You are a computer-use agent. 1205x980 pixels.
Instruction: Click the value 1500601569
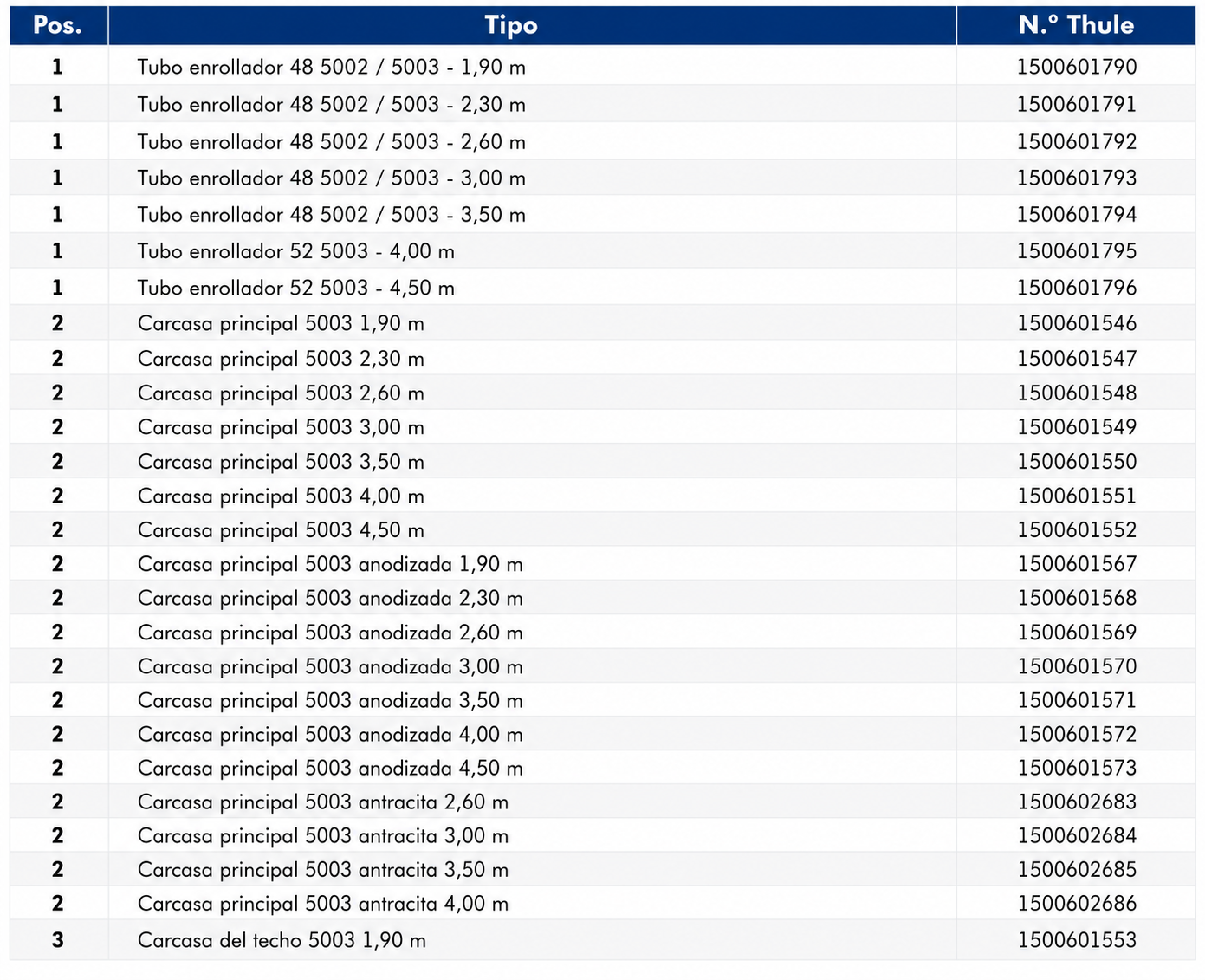[x=1077, y=633]
